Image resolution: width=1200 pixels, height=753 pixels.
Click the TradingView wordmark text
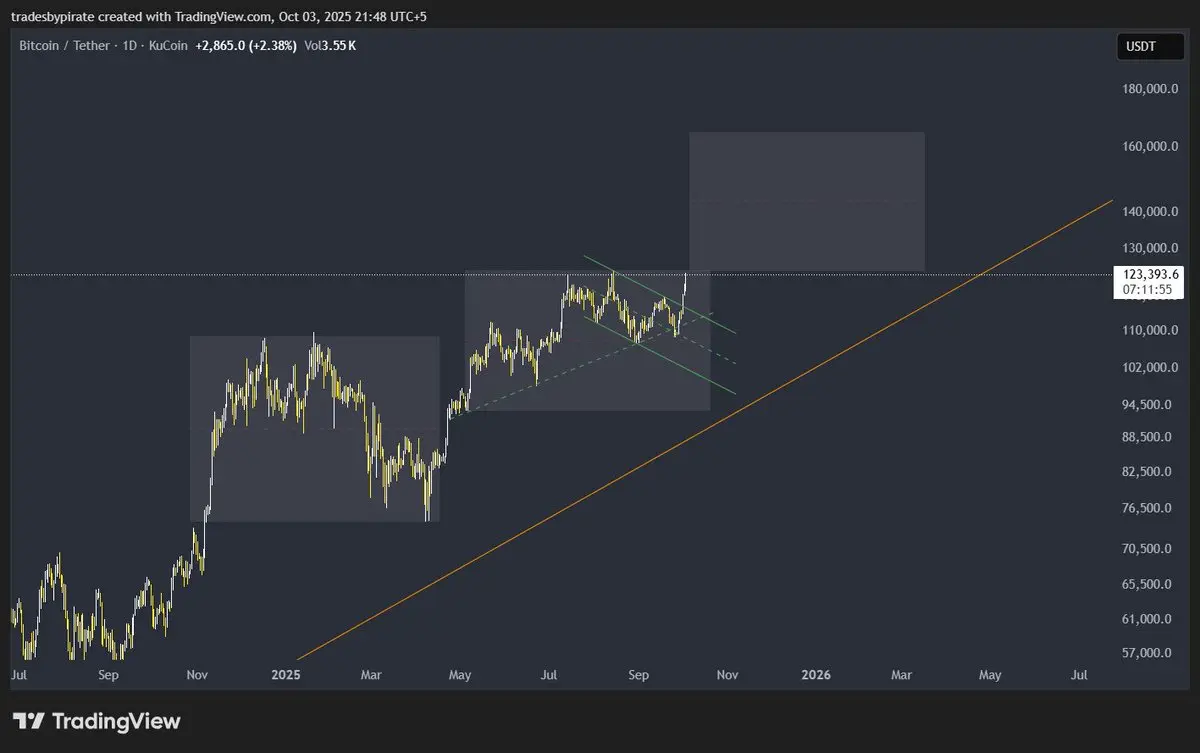tap(116, 721)
